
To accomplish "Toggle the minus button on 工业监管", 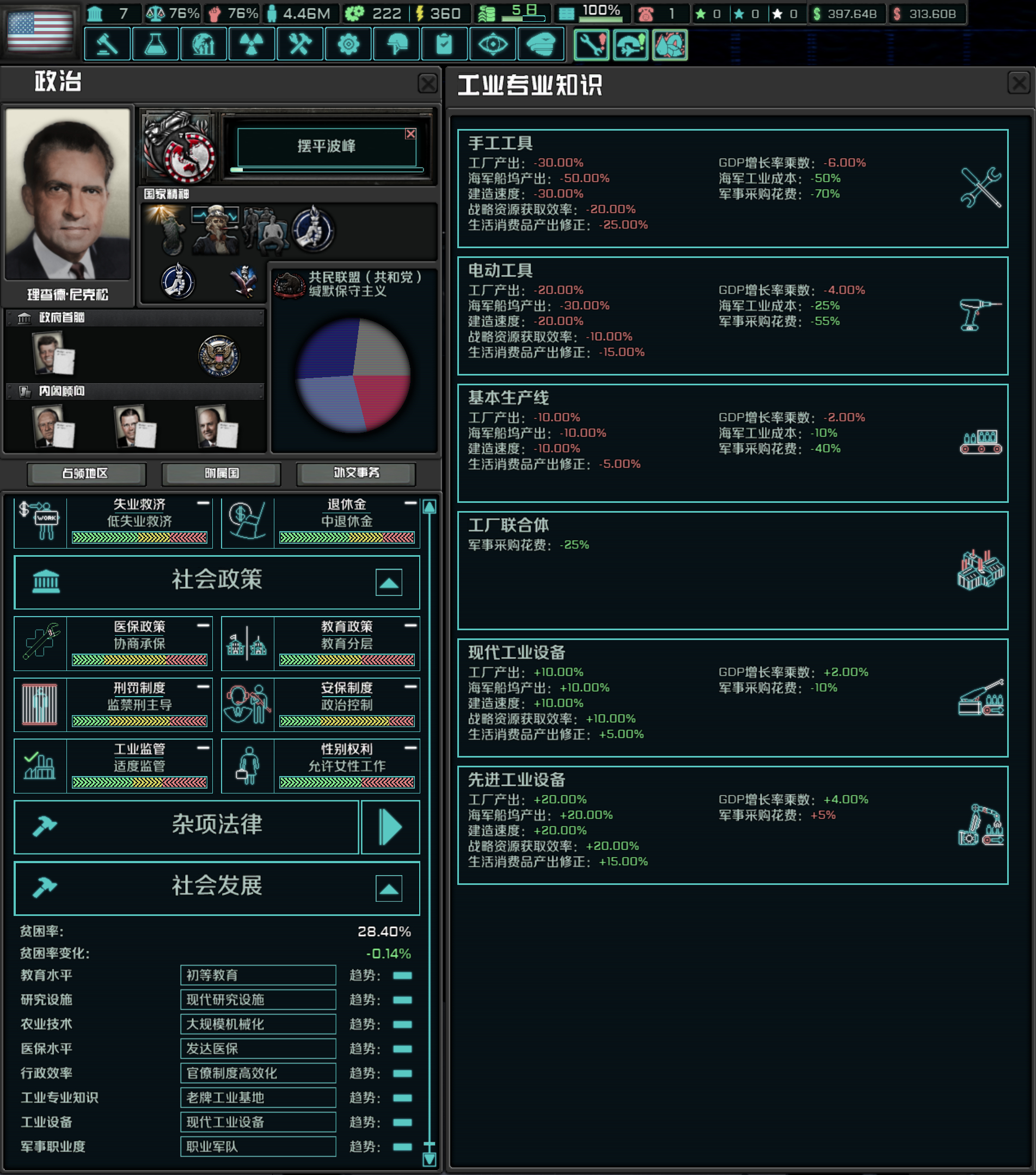I will tap(204, 747).
